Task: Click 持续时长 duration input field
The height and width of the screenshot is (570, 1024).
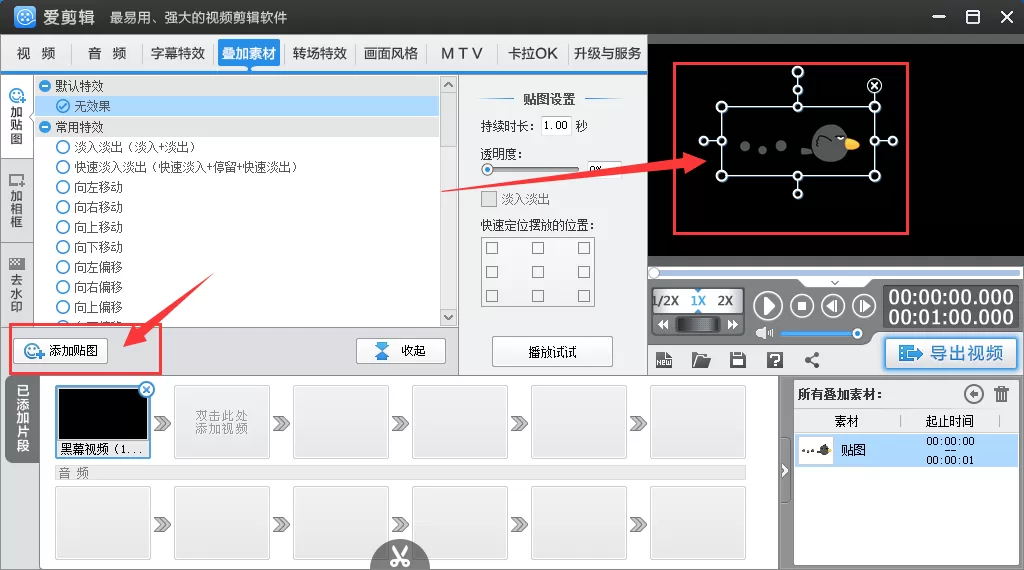Action: pos(556,125)
